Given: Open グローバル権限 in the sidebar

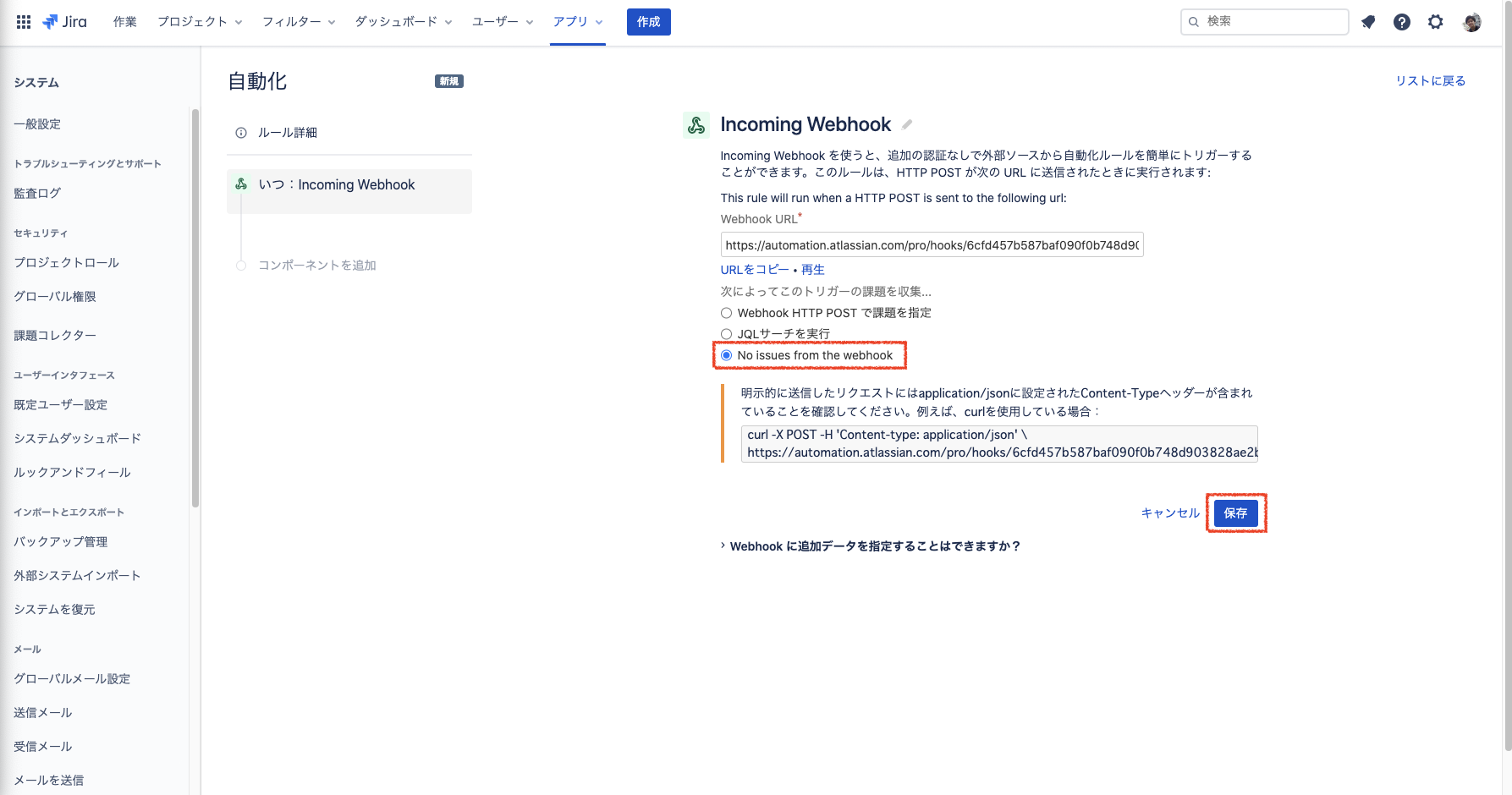Looking at the screenshot, I should 55,297.
